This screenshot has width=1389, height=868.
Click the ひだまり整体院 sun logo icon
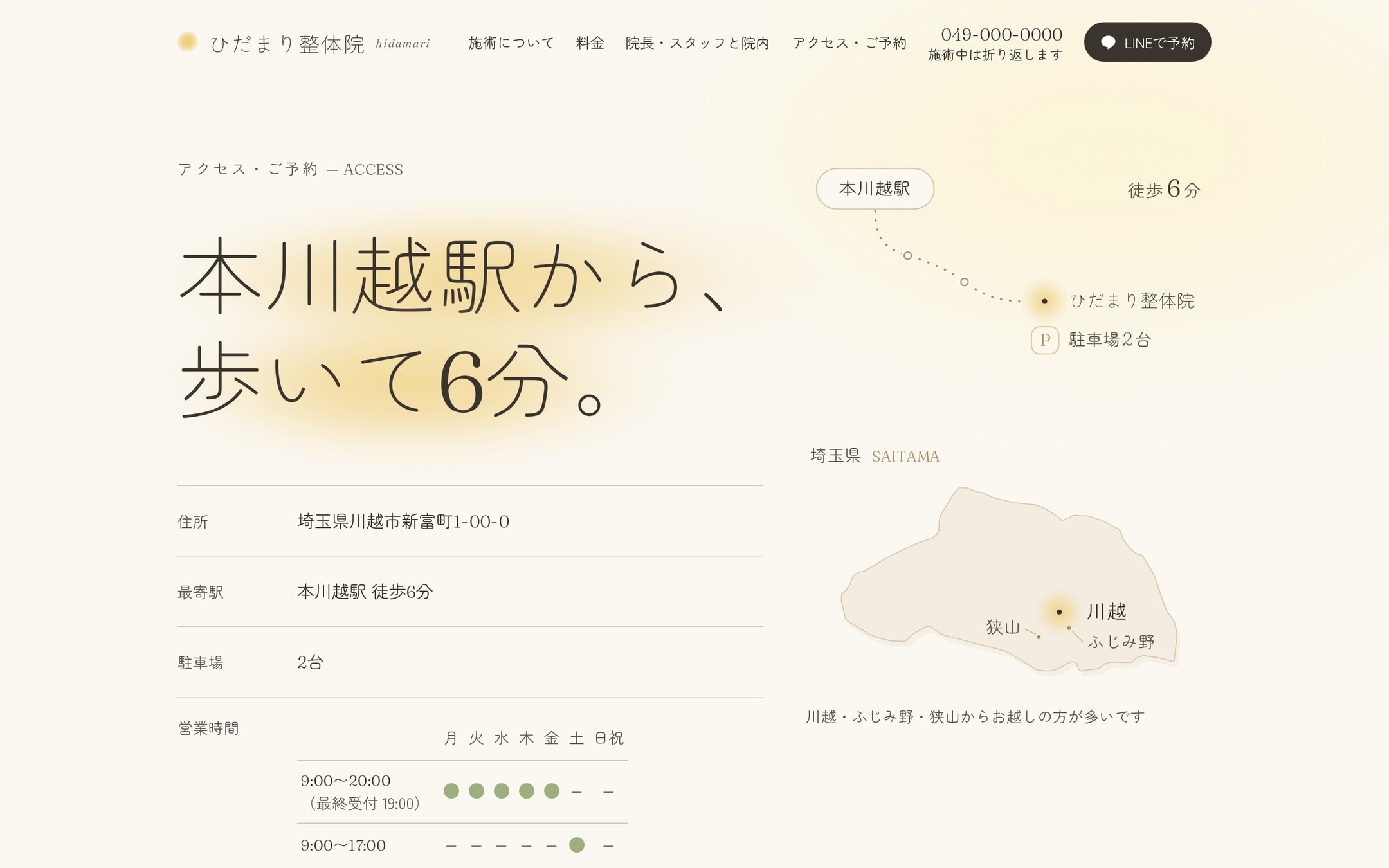[x=187, y=42]
